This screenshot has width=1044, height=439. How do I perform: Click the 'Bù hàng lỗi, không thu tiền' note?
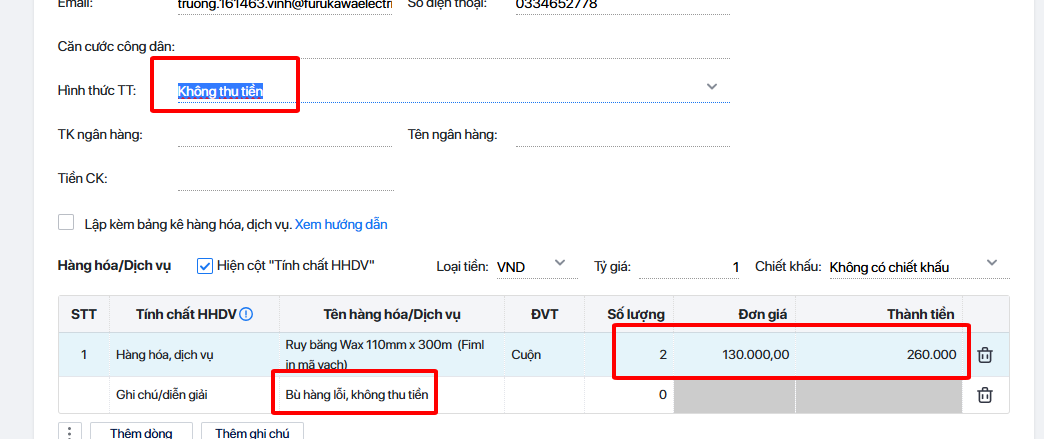(x=356, y=395)
